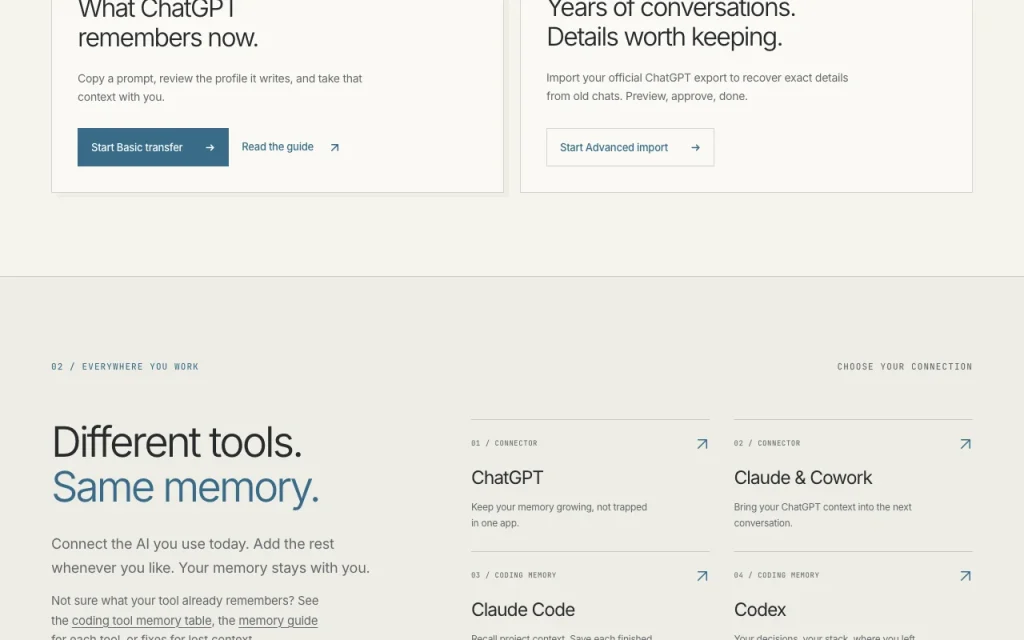1024x640 pixels.
Task: Click the '02 / EVERYWHERE YOU WORK' label
Action: tap(125, 366)
